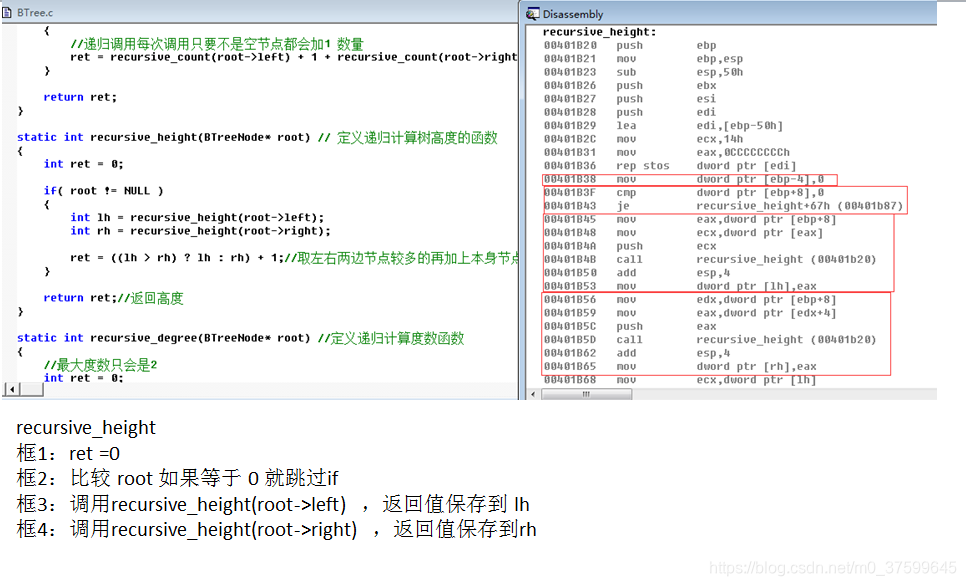Screen dimensions: 966x586
Task: Click the left scroll arrow under the BTree.c code
Action: click(x=12, y=389)
